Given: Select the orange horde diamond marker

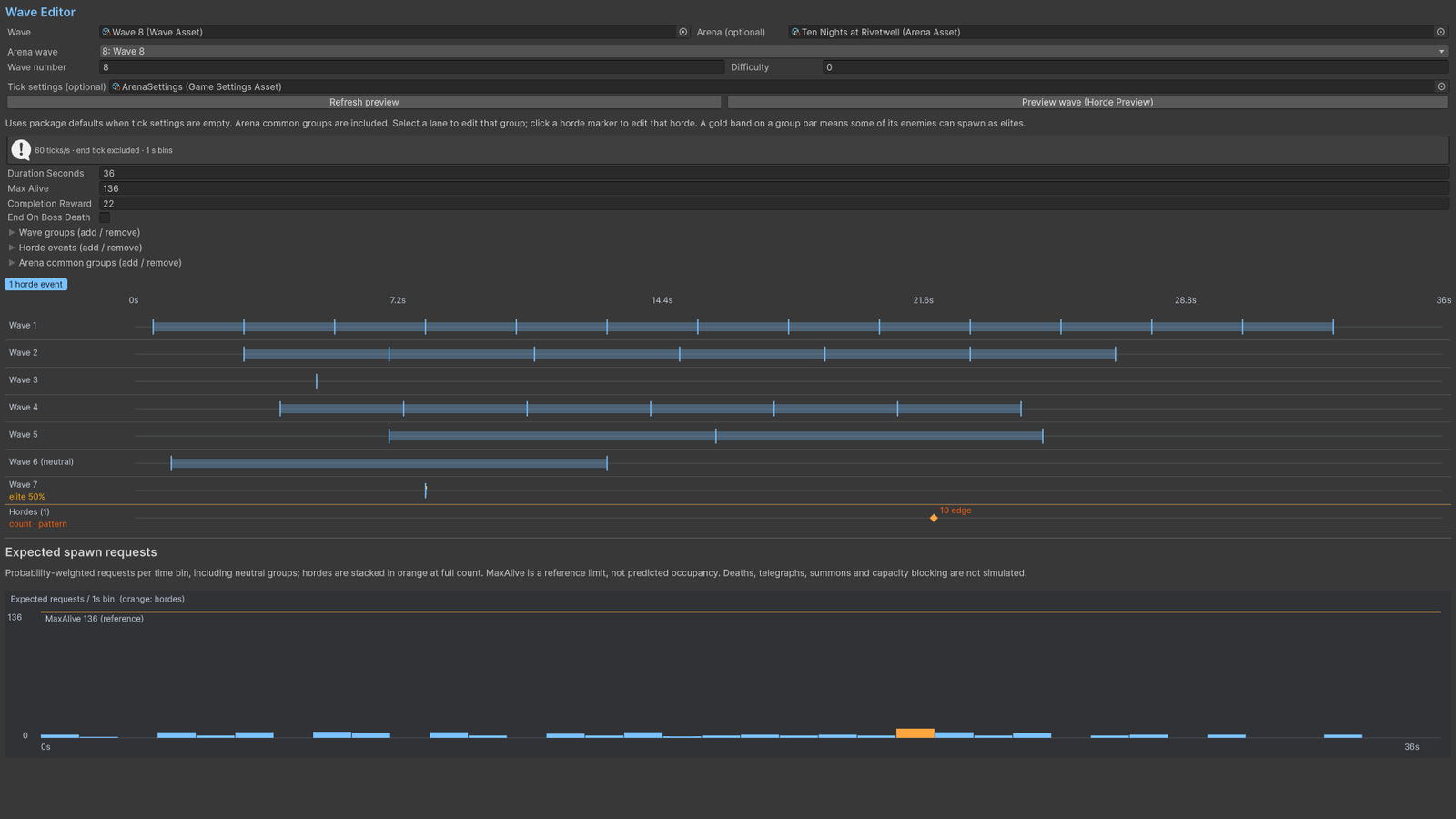Looking at the screenshot, I should 934,518.
